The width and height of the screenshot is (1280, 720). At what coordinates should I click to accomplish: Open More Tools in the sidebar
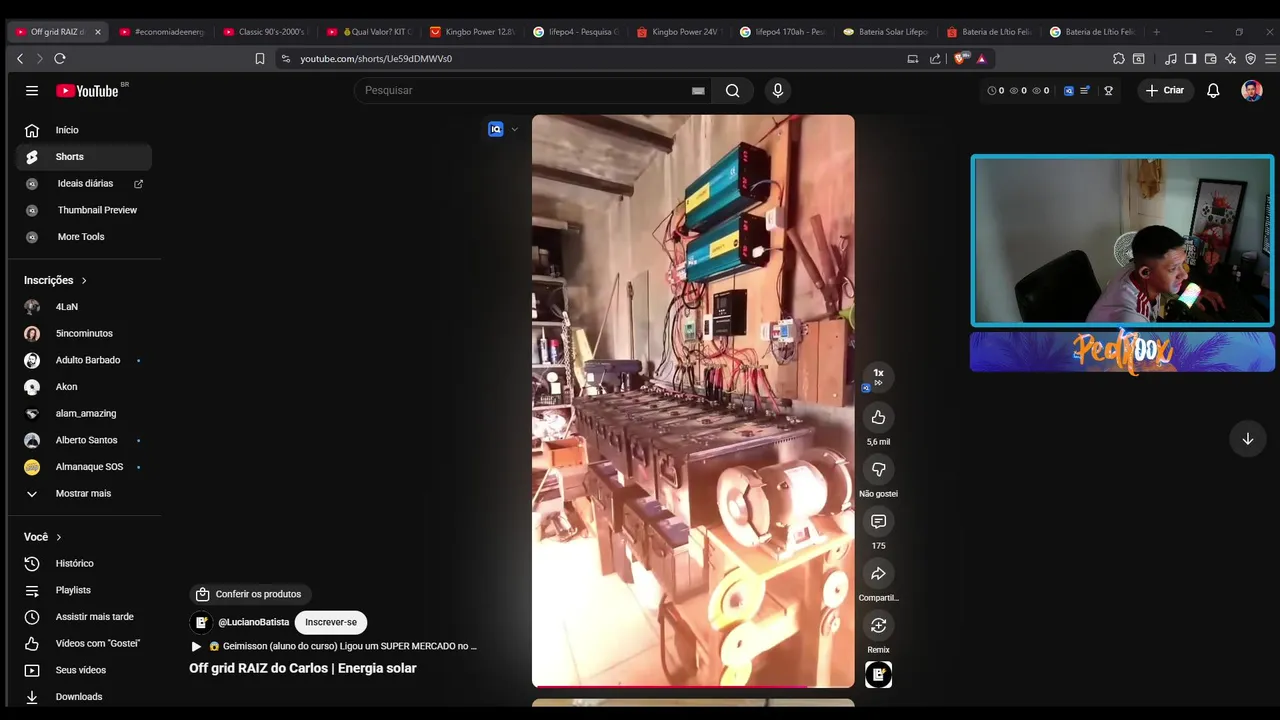pos(83,237)
